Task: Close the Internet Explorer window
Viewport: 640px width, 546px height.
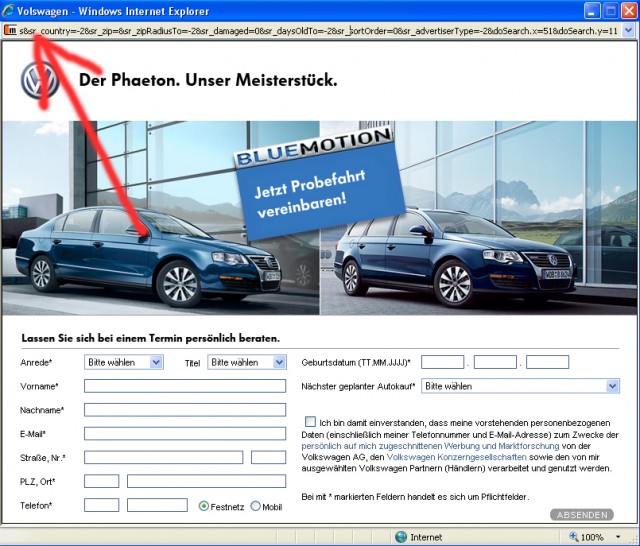Action: coord(629,11)
